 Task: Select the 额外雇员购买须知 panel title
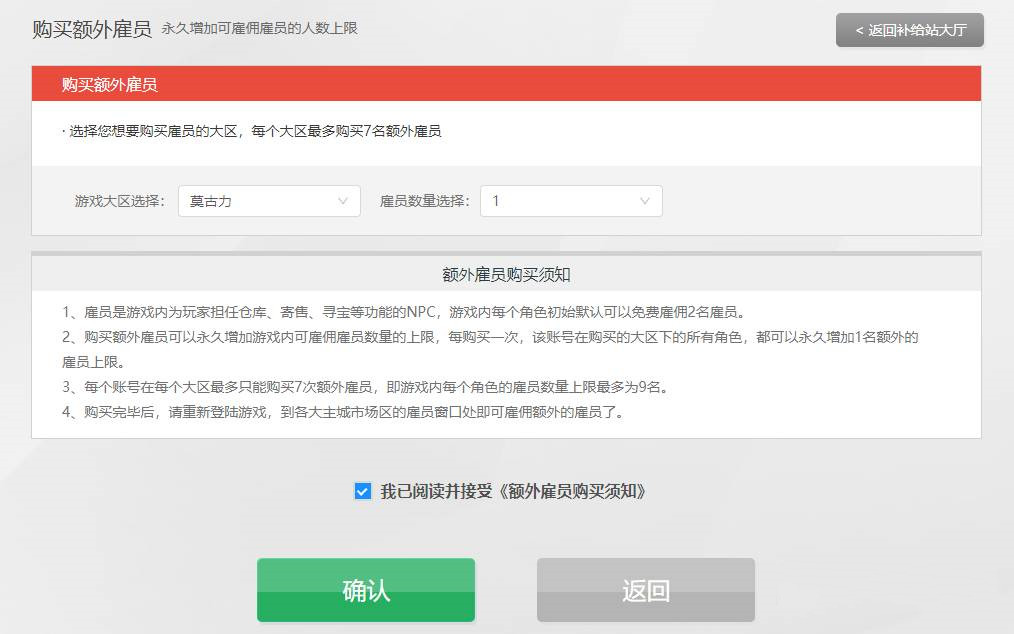(507, 274)
